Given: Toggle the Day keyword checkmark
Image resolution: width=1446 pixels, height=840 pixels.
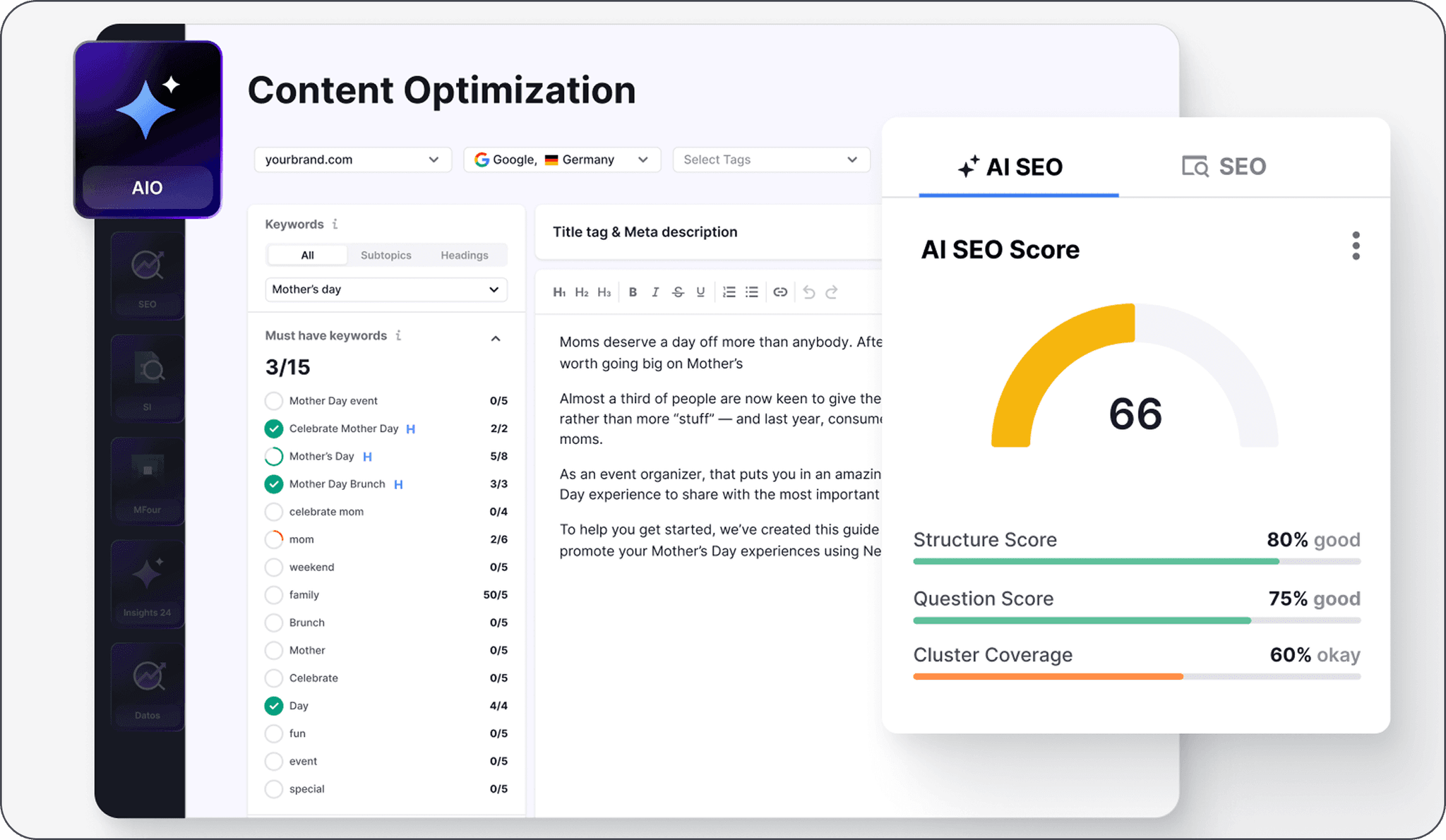Looking at the screenshot, I should click(x=274, y=706).
